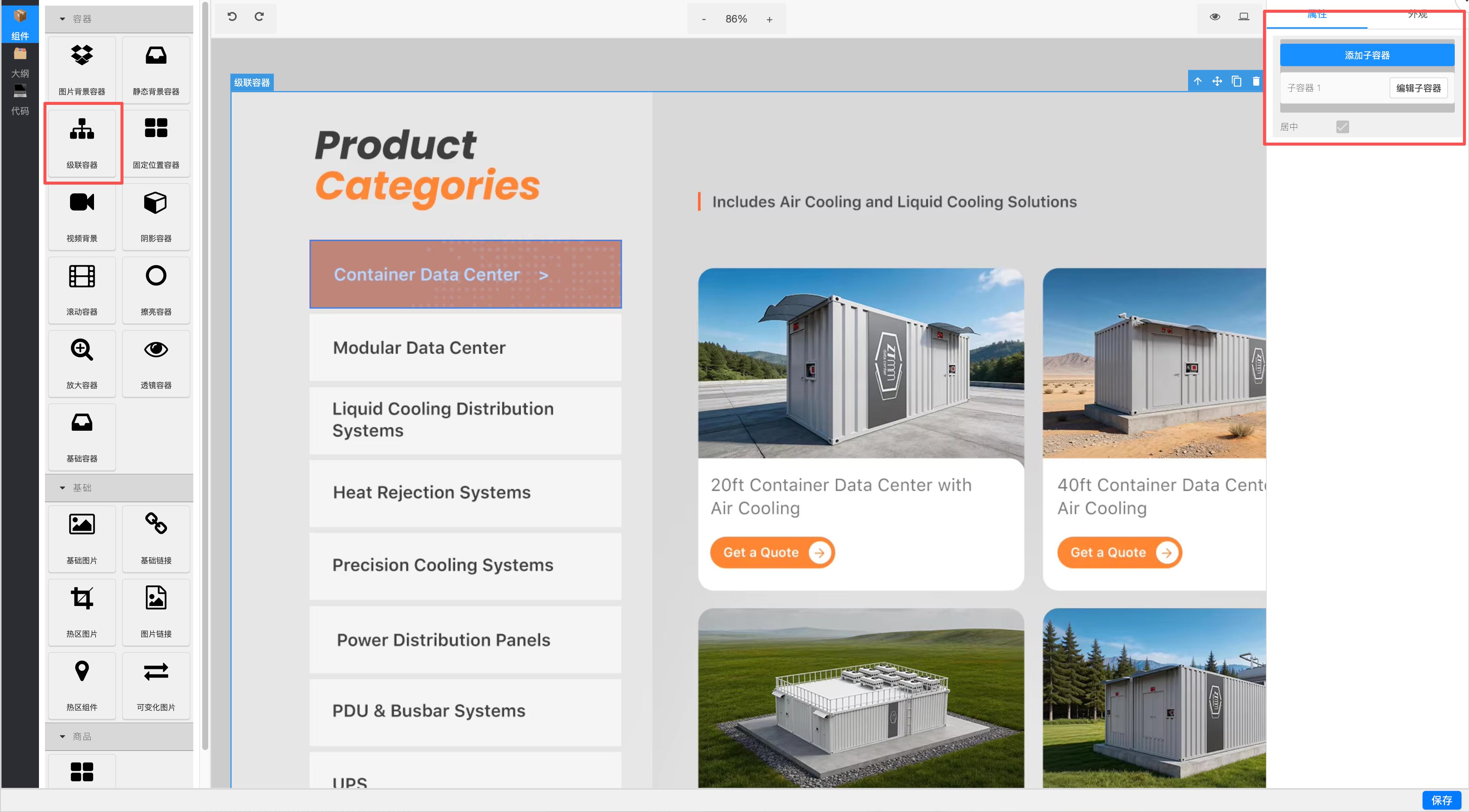The width and height of the screenshot is (1469, 812).
Task: Select the 可变化图片 changeable image component
Action: [156, 686]
